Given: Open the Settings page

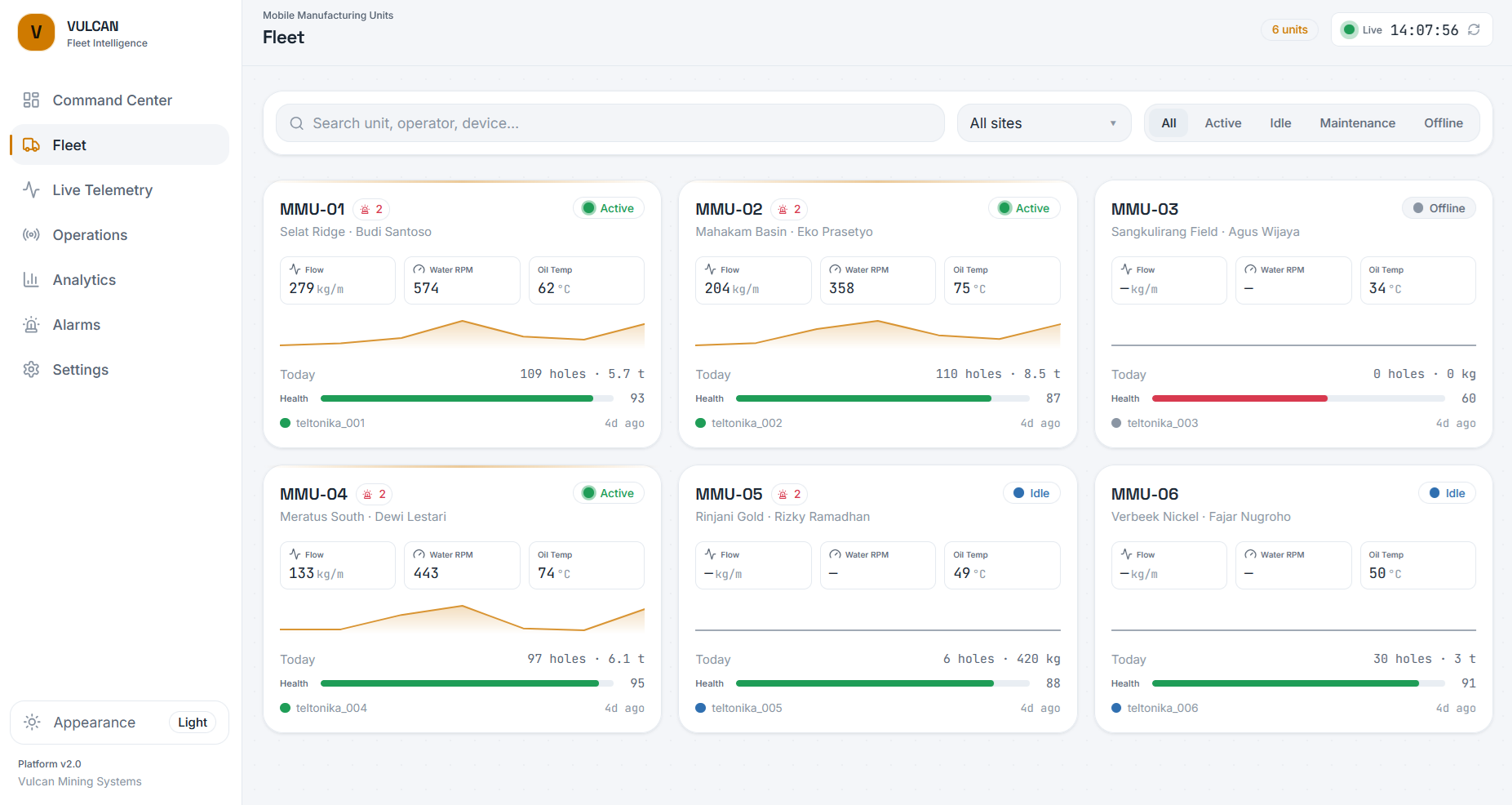Looking at the screenshot, I should (119, 369).
